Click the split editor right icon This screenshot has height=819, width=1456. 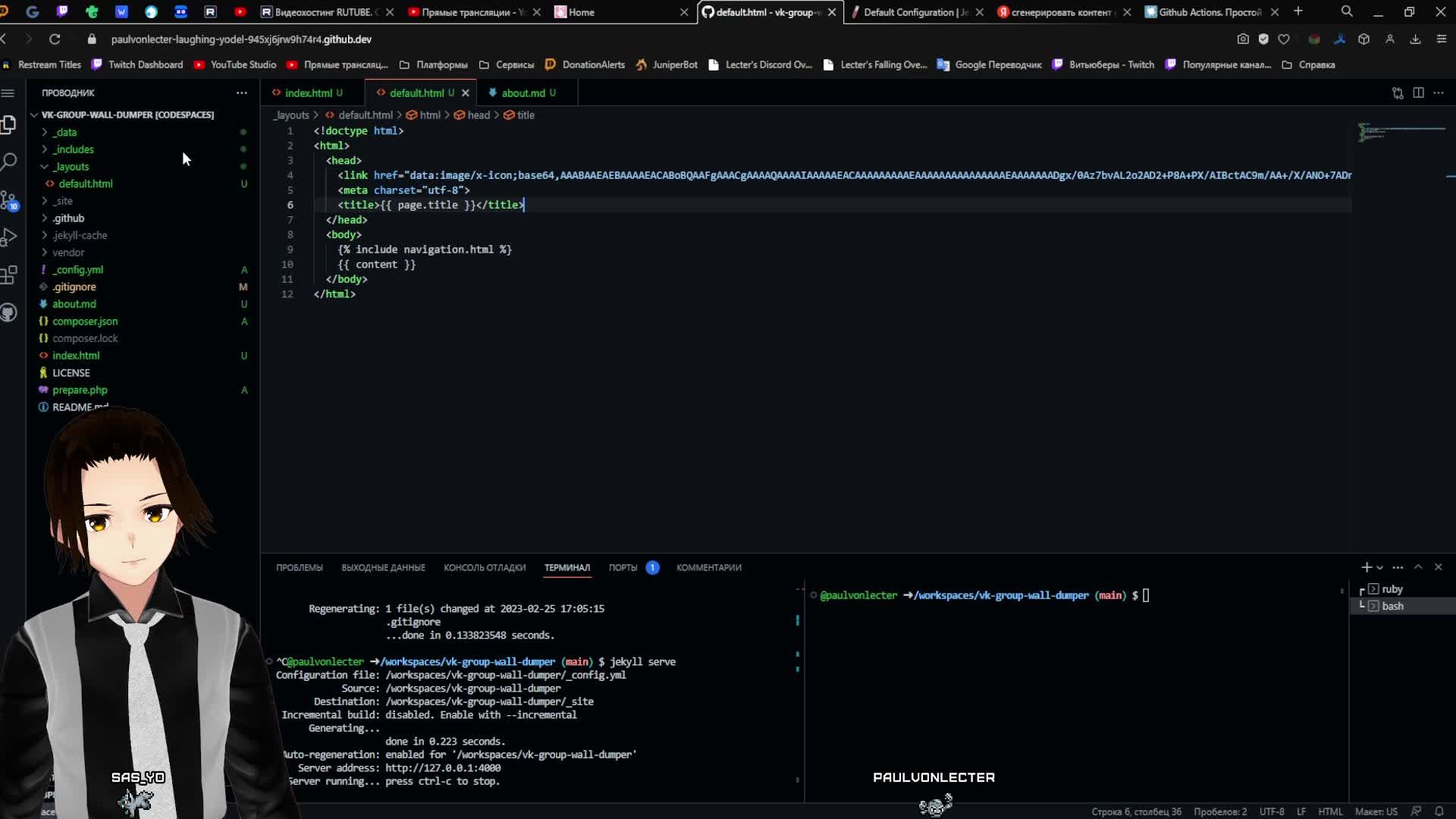[x=1418, y=93]
